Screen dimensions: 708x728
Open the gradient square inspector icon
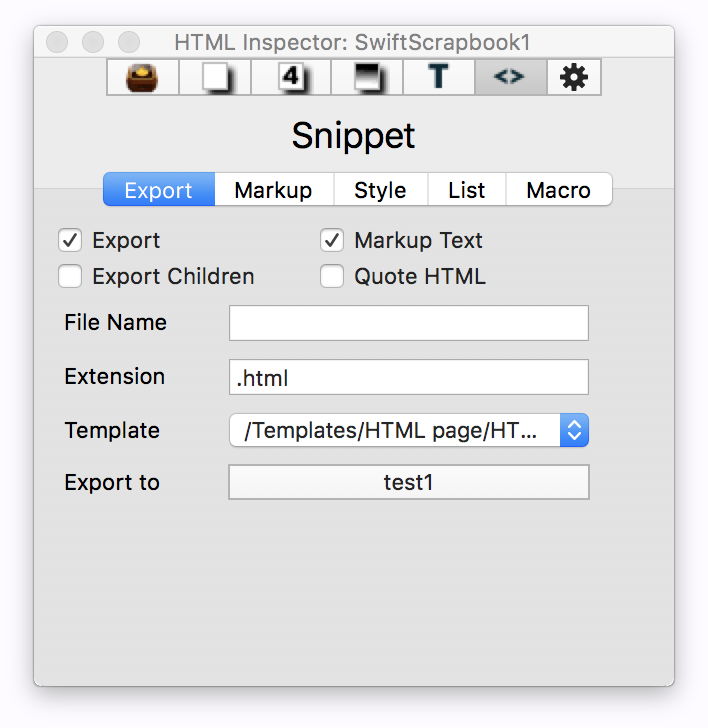pyautogui.click(x=367, y=77)
